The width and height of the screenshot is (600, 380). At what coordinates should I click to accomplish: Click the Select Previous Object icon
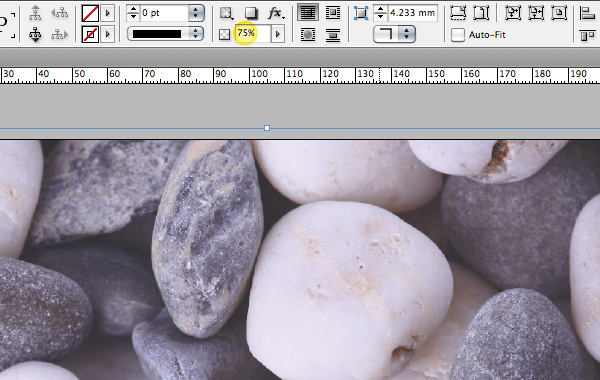59,13
